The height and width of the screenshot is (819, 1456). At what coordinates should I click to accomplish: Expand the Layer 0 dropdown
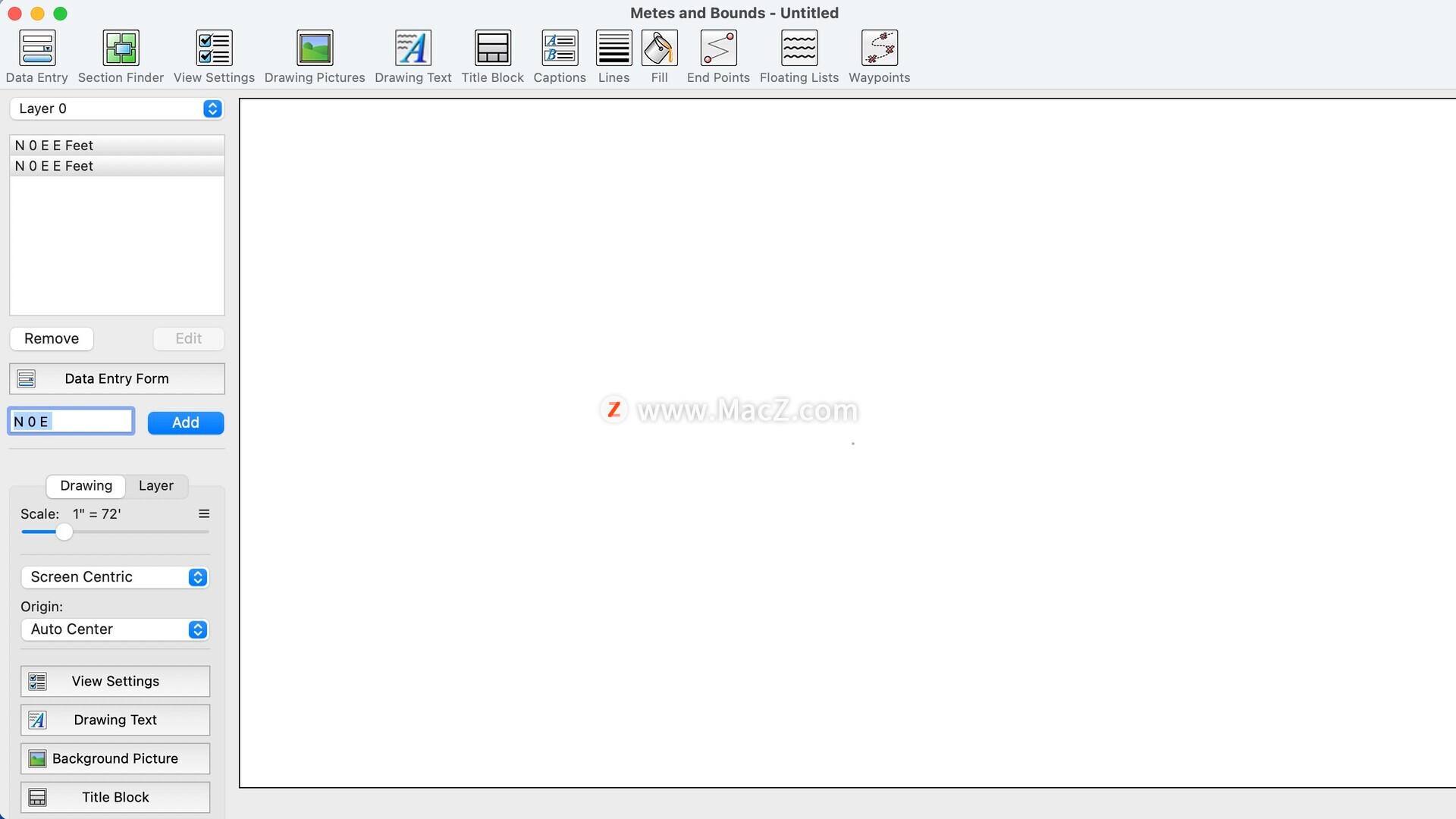(x=117, y=108)
